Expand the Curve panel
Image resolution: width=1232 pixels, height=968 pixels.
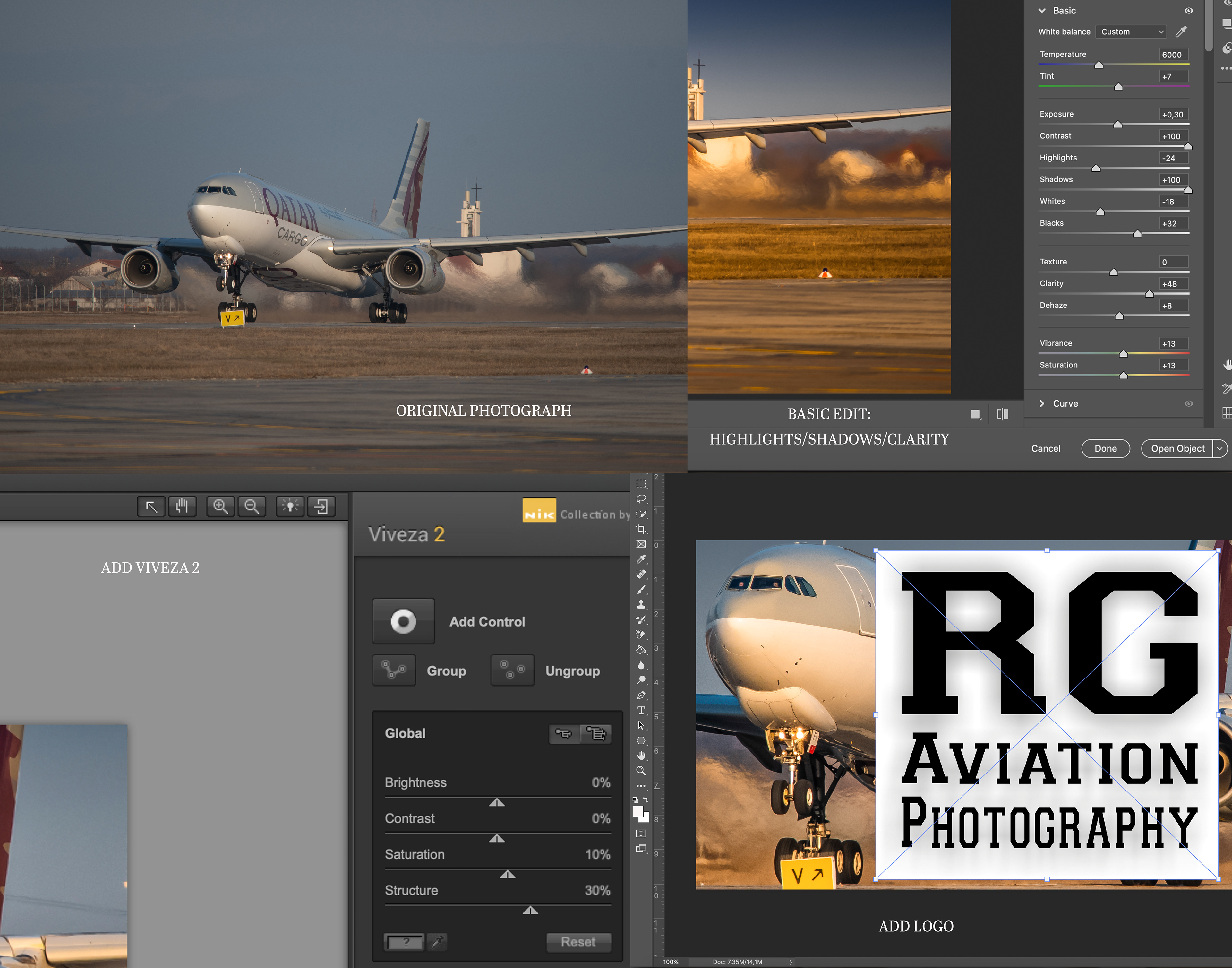1042,403
